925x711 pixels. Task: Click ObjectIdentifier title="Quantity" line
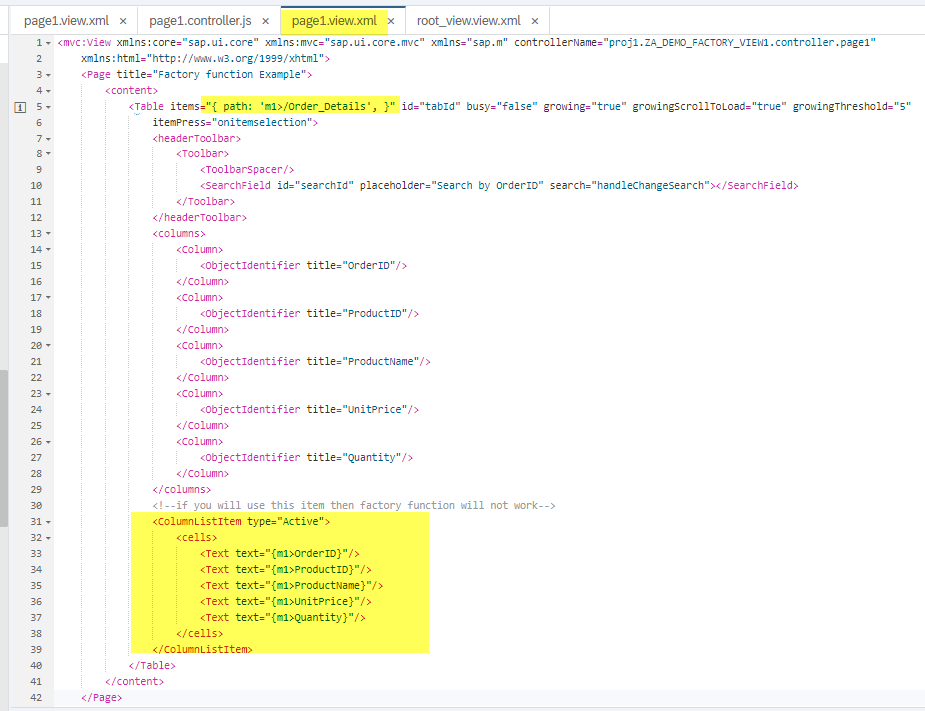pos(306,457)
